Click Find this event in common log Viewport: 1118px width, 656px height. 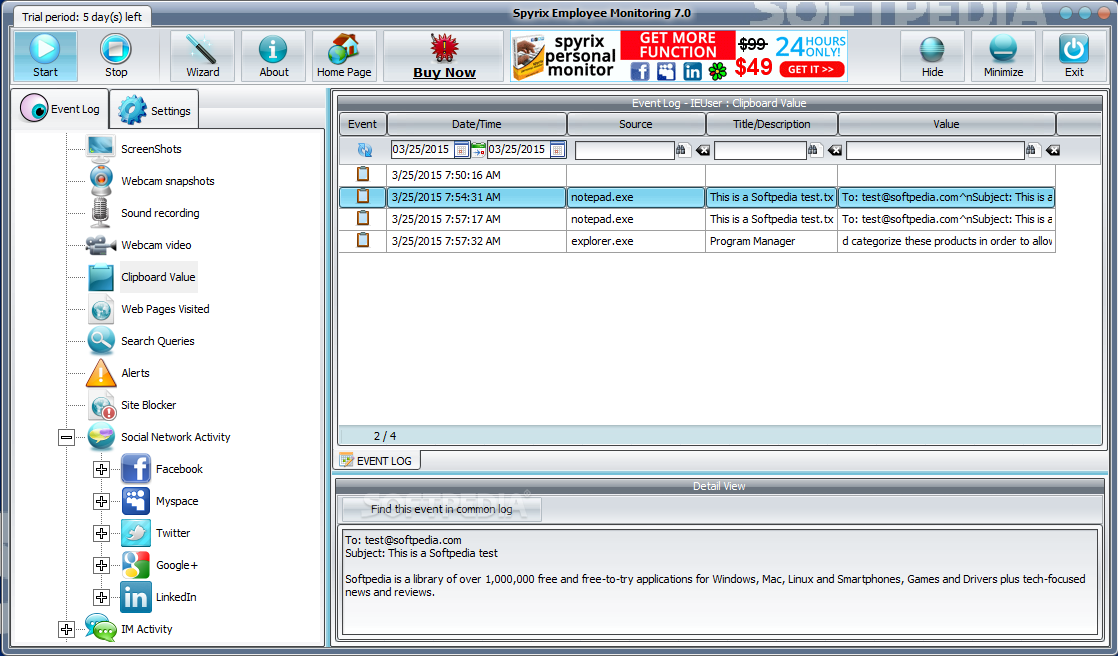tap(441, 509)
